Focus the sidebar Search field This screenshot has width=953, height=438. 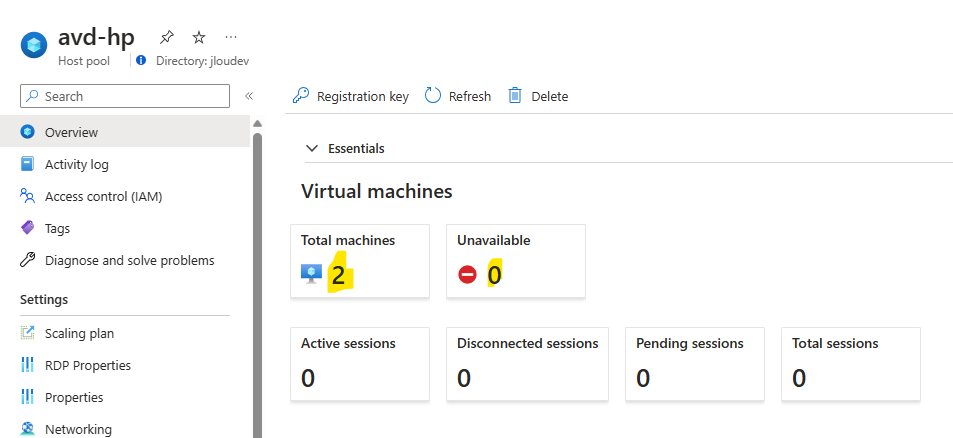pos(125,96)
